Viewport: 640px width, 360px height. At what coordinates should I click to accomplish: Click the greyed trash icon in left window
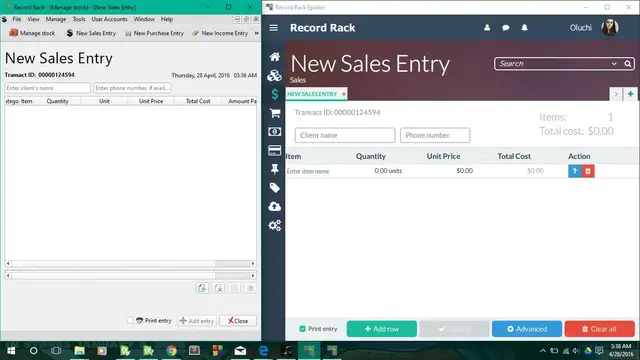251,288
